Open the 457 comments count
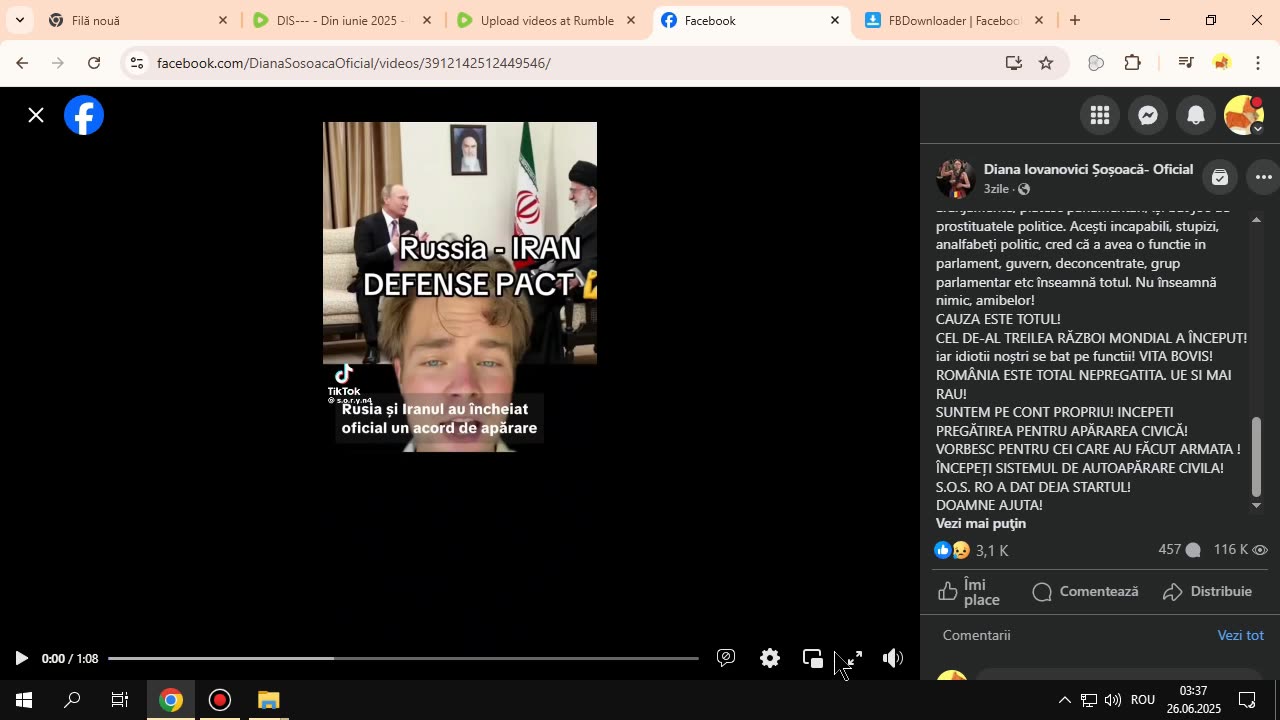 (x=1179, y=550)
